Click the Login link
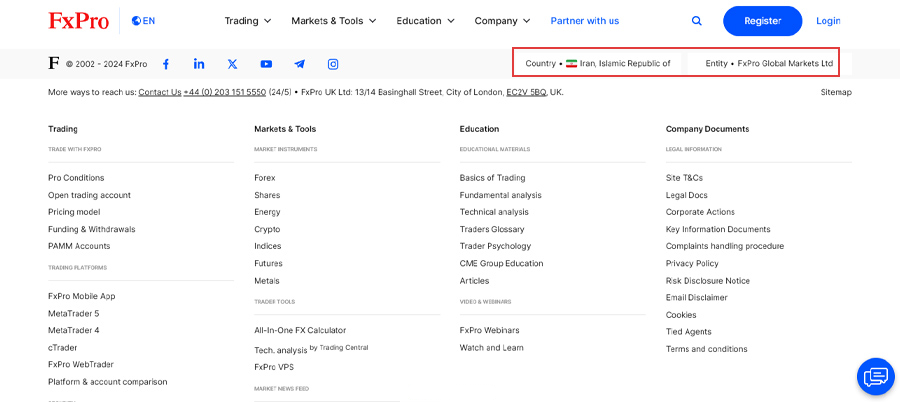The height and width of the screenshot is (402, 900). tap(828, 21)
